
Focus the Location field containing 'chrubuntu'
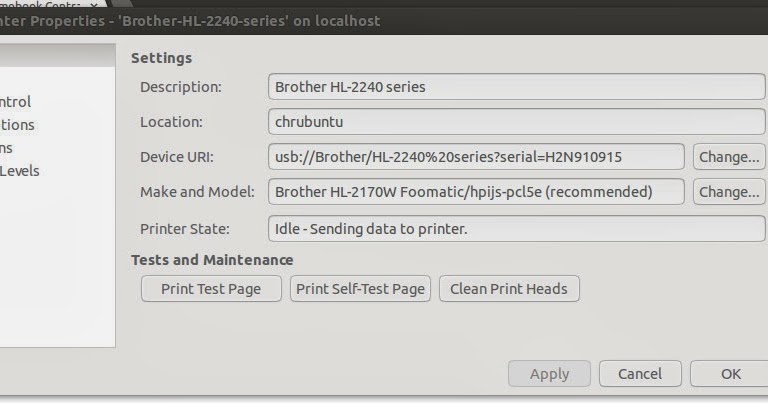516,122
